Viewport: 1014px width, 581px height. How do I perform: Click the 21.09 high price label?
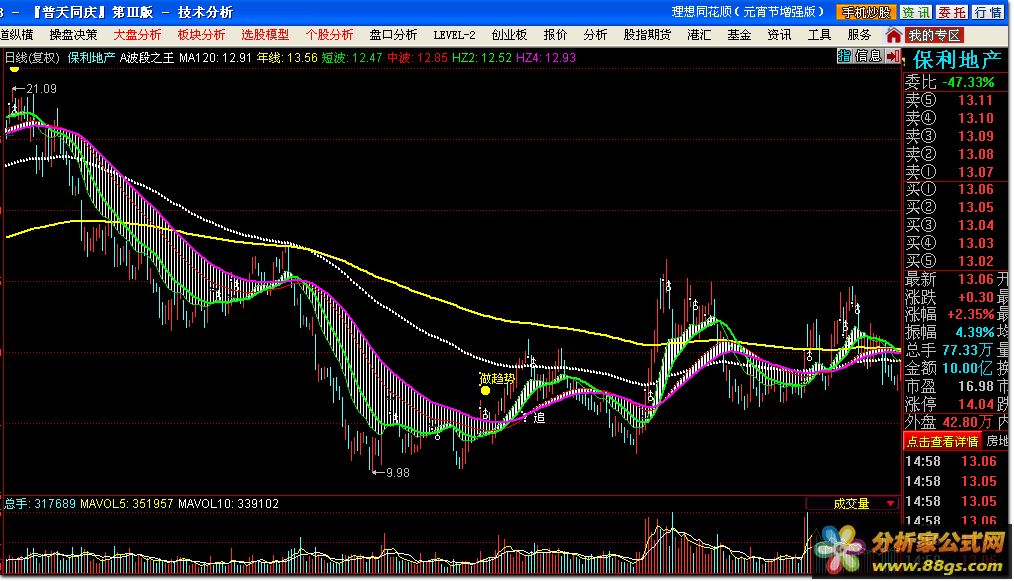click(x=41, y=89)
